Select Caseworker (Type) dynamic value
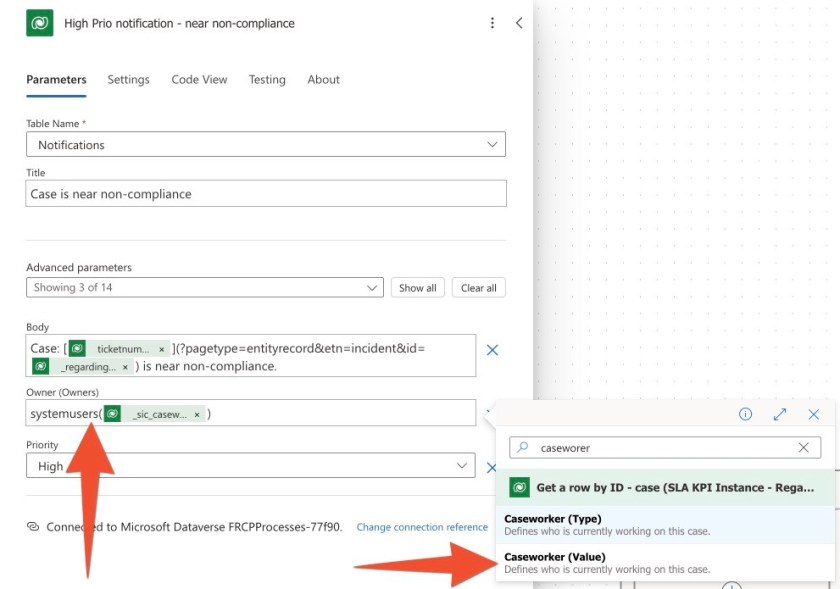 [665, 525]
